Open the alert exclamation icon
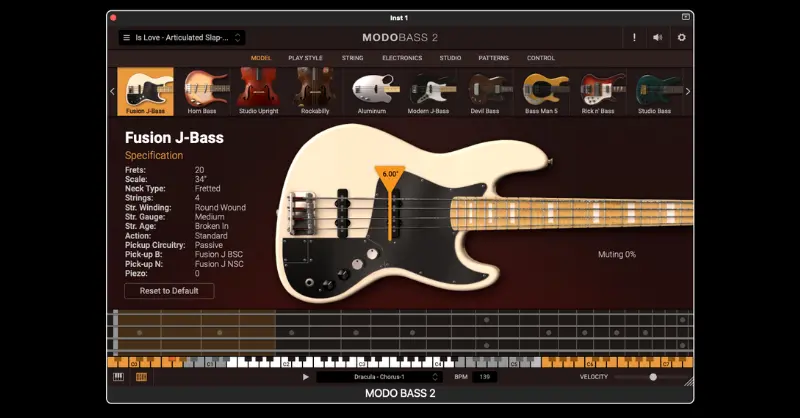Screen dimensions: 800x418 [x=634, y=37]
